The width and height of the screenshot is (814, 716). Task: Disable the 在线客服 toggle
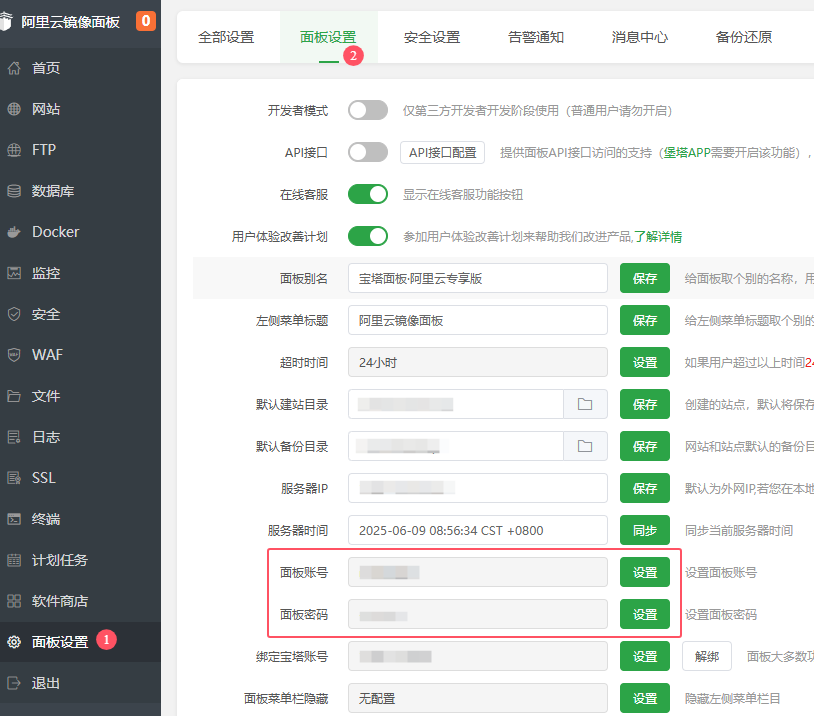(x=367, y=194)
